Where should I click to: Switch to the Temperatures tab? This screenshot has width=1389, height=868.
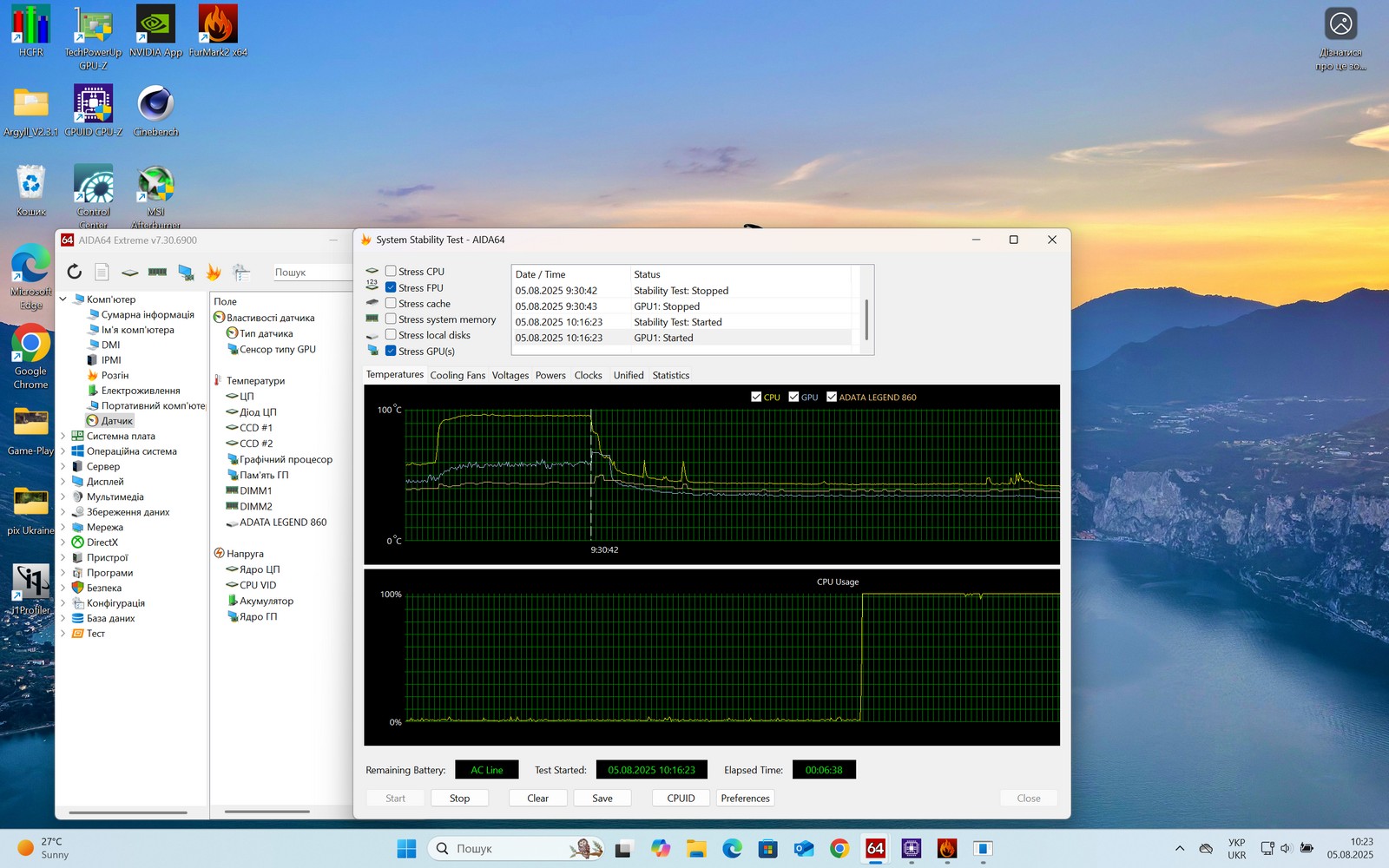click(395, 374)
